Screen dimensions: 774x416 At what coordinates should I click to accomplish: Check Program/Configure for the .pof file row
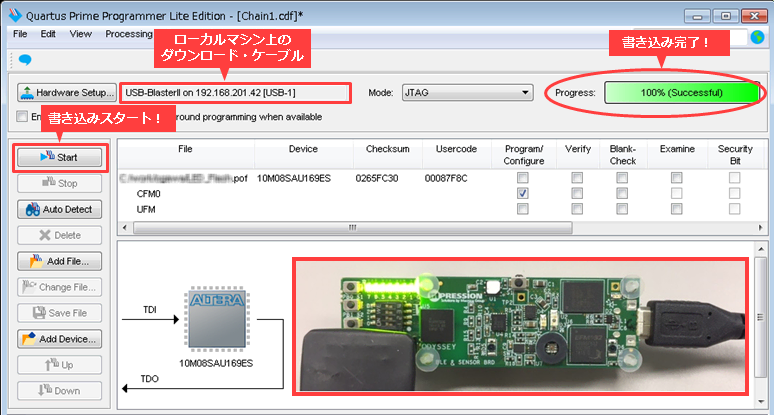click(x=523, y=178)
